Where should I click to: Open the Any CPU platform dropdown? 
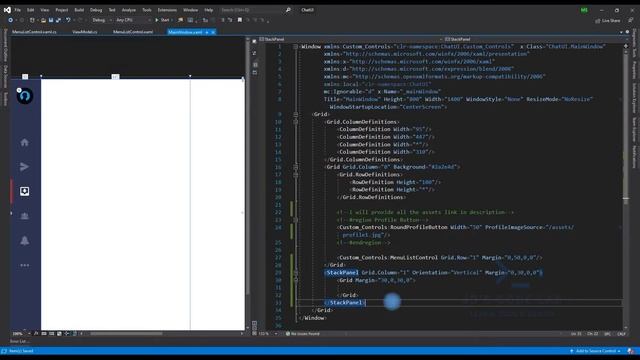click(x=133, y=20)
